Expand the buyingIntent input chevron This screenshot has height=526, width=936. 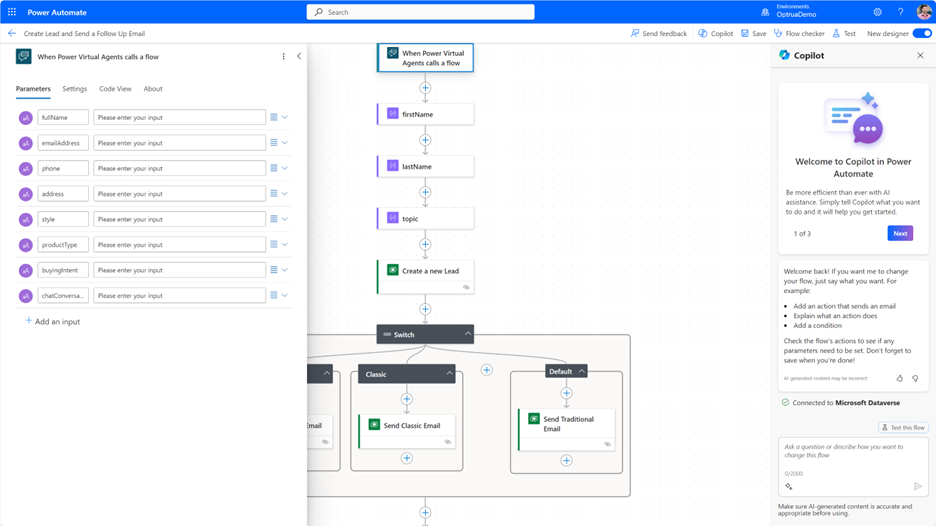tap(285, 270)
